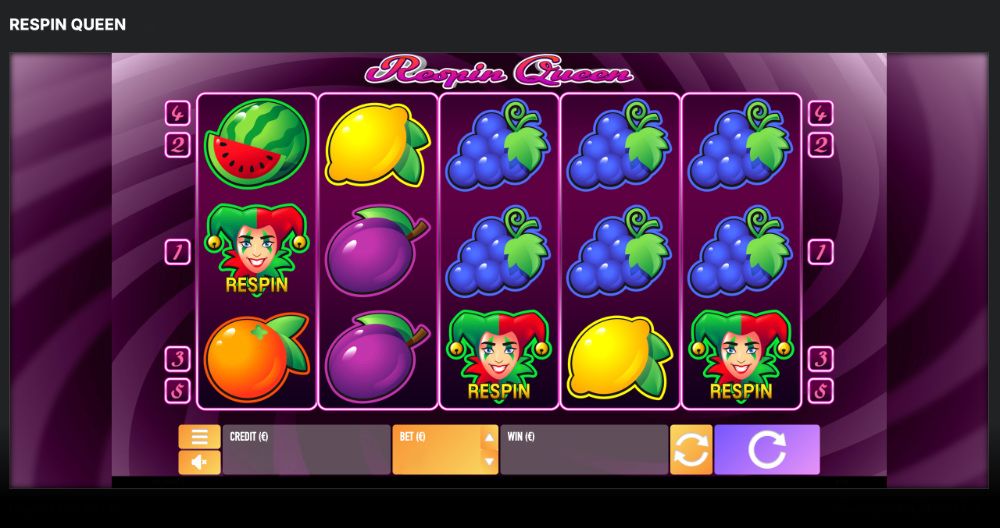
Task: Click the Credit (€) display
Action: pyautogui.click(x=307, y=450)
